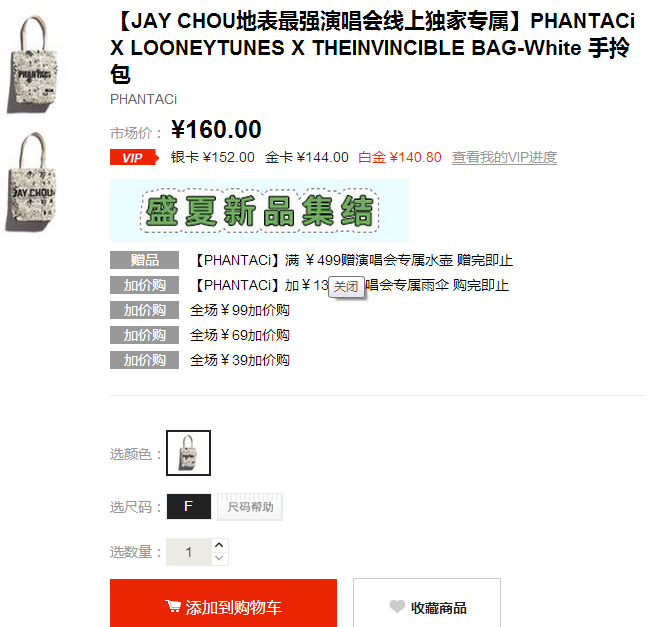Select the first PHANTACi bag thumbnail
The height and width of the screenshot is (627, 649).
pos(32,64)
